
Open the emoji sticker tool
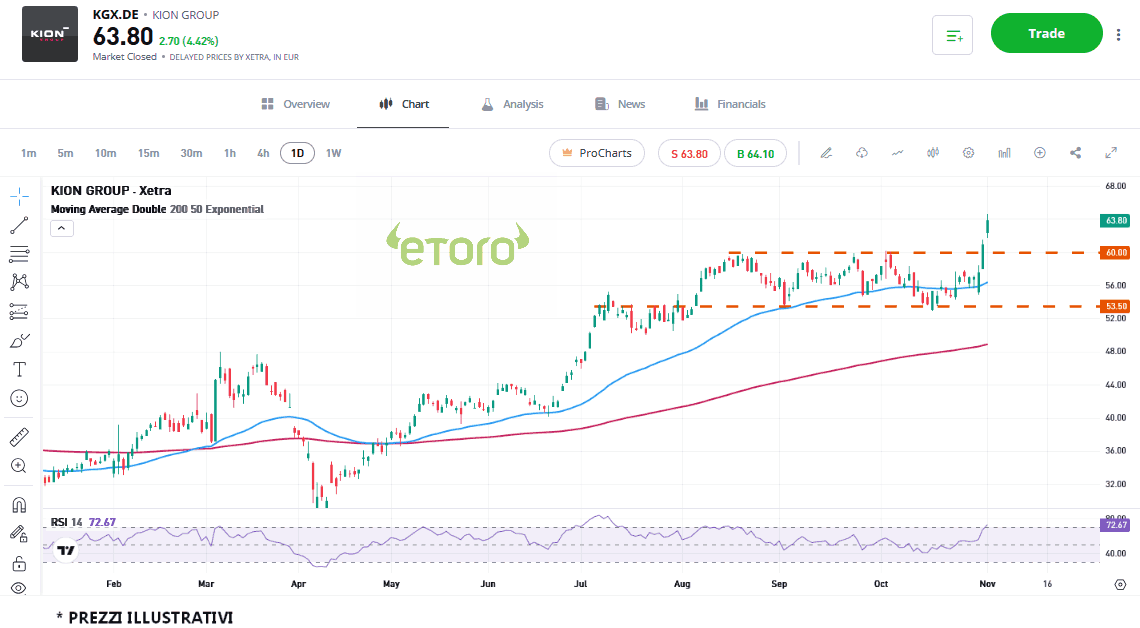[19, 398]
